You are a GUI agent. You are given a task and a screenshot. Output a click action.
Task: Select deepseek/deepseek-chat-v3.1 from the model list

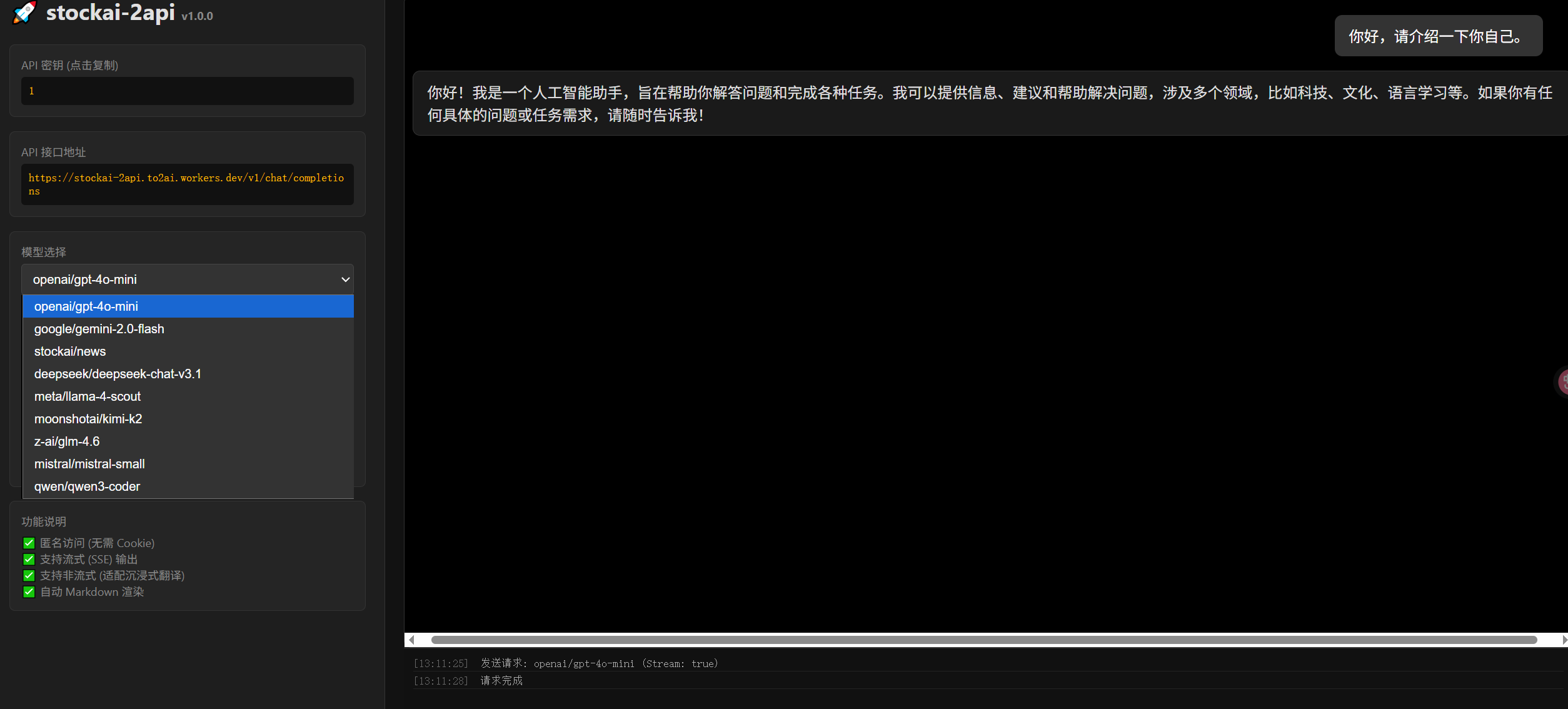[x=118, y=374]
